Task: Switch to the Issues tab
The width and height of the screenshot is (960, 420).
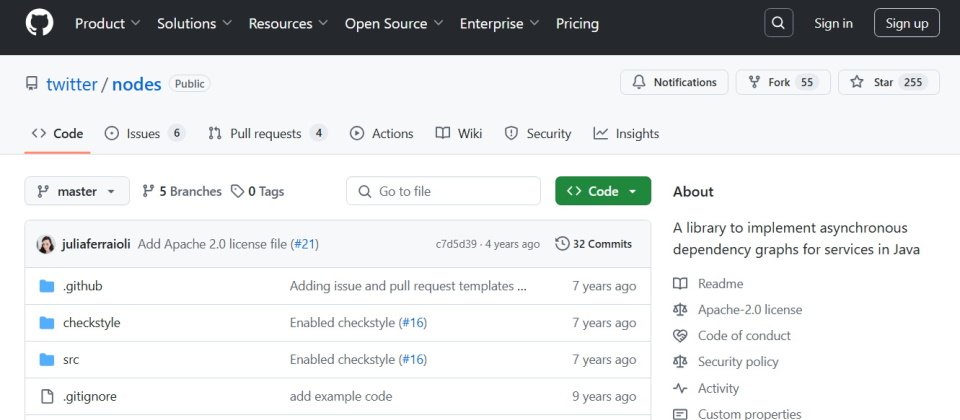Action: point(144,133)
